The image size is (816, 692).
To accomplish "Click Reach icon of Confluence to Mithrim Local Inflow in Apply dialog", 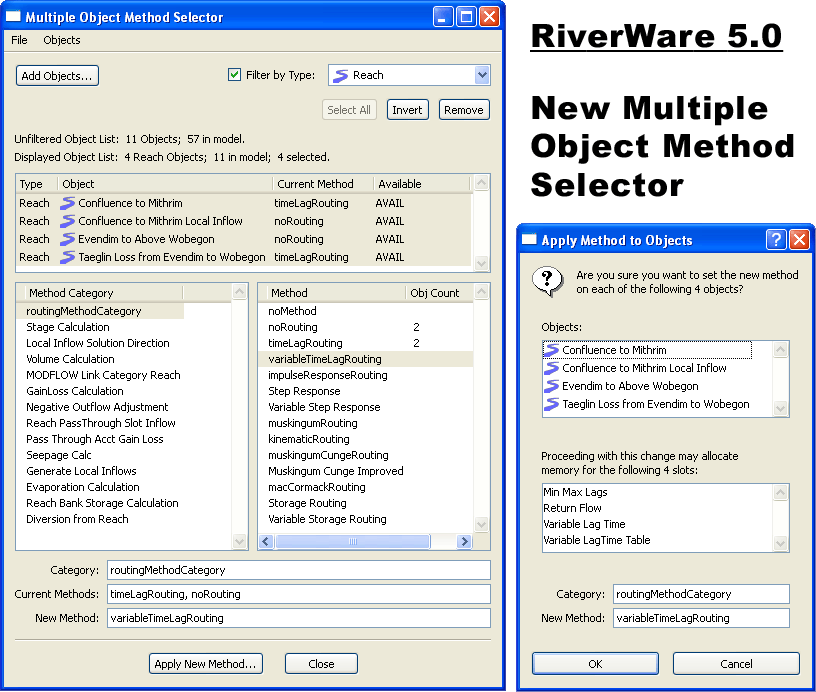I will point(552,368).
